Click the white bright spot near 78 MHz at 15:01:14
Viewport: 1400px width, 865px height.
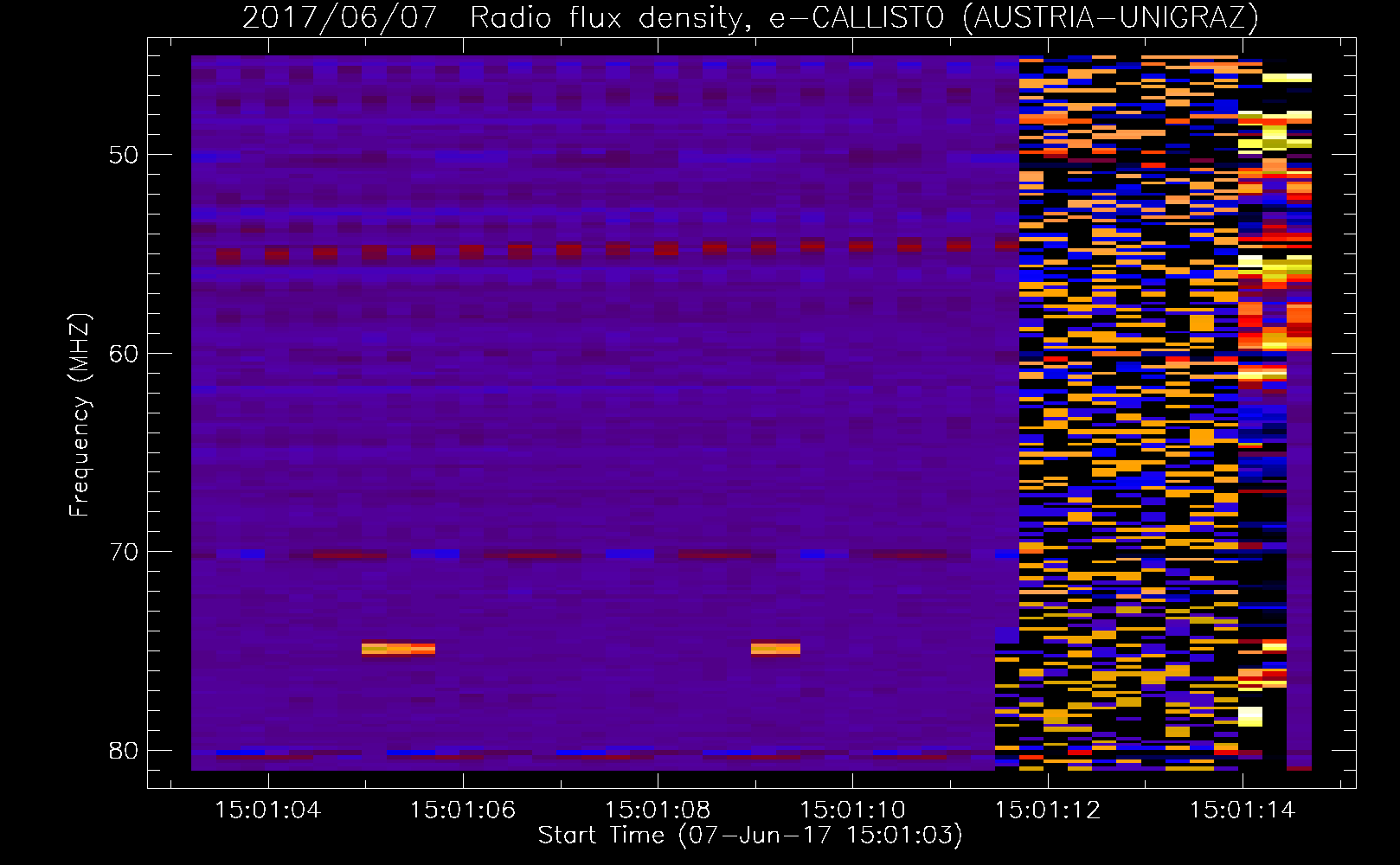[1249, 716]
